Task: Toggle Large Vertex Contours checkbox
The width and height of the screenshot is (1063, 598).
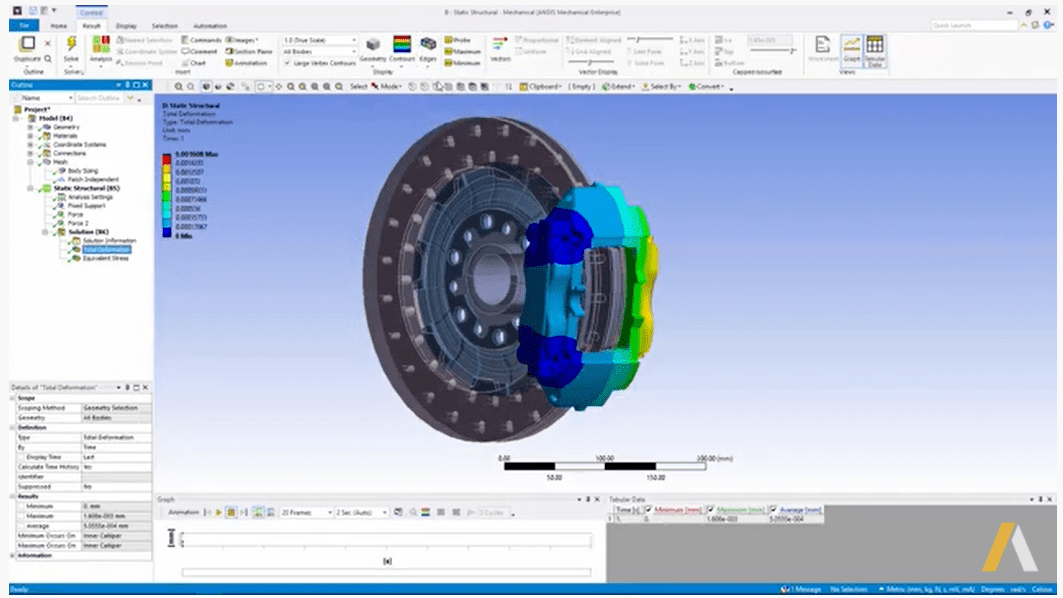Action: pyautogui.click(x=287, y=63)
